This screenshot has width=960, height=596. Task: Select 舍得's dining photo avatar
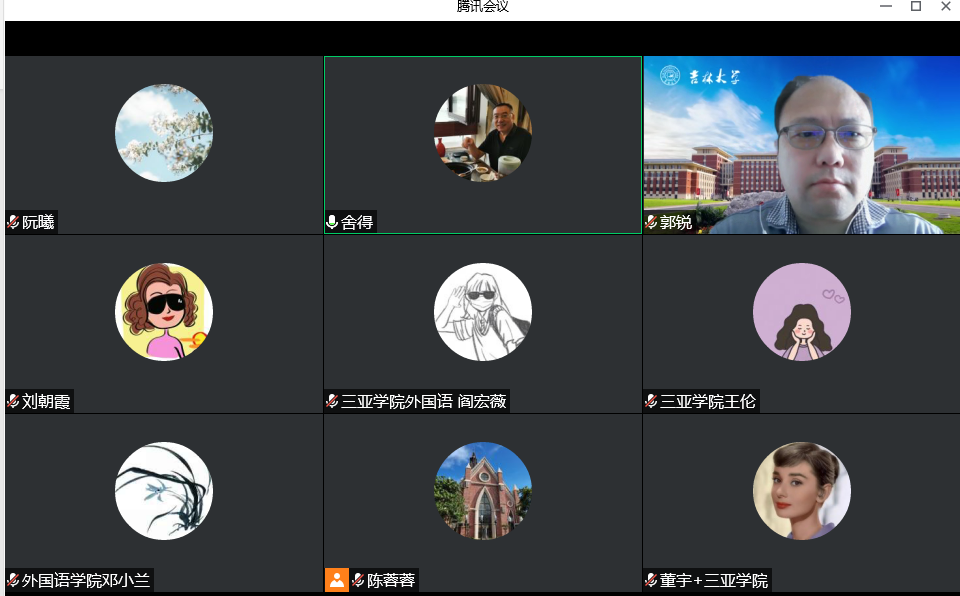pyautogui.click(x=483, y=133)
